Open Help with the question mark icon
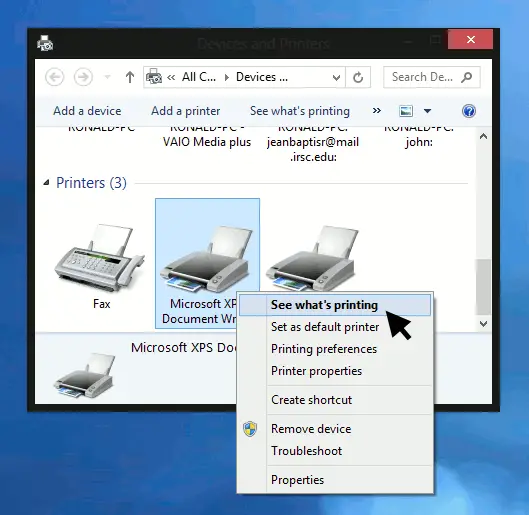 tap(469, 111)
